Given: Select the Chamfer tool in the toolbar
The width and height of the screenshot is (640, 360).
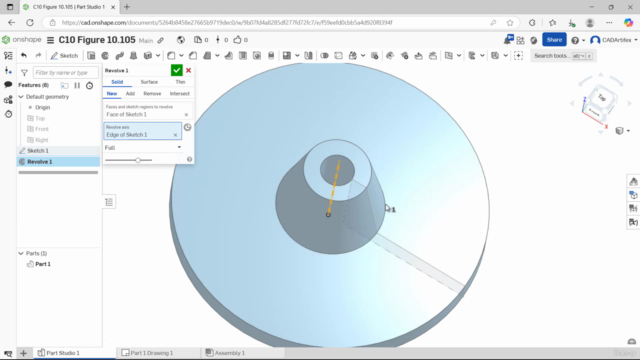Looking at the screenshot, I should pos(193,56).
